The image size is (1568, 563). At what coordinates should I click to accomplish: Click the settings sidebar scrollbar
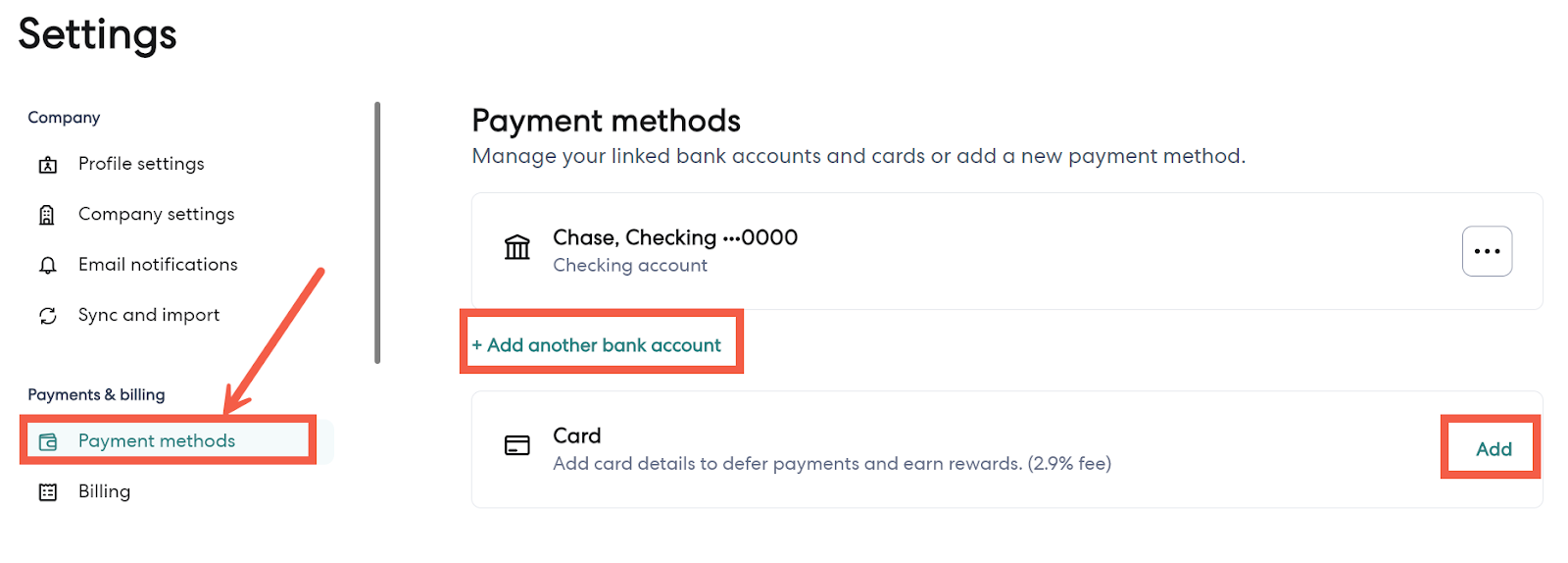click(377, 233)
